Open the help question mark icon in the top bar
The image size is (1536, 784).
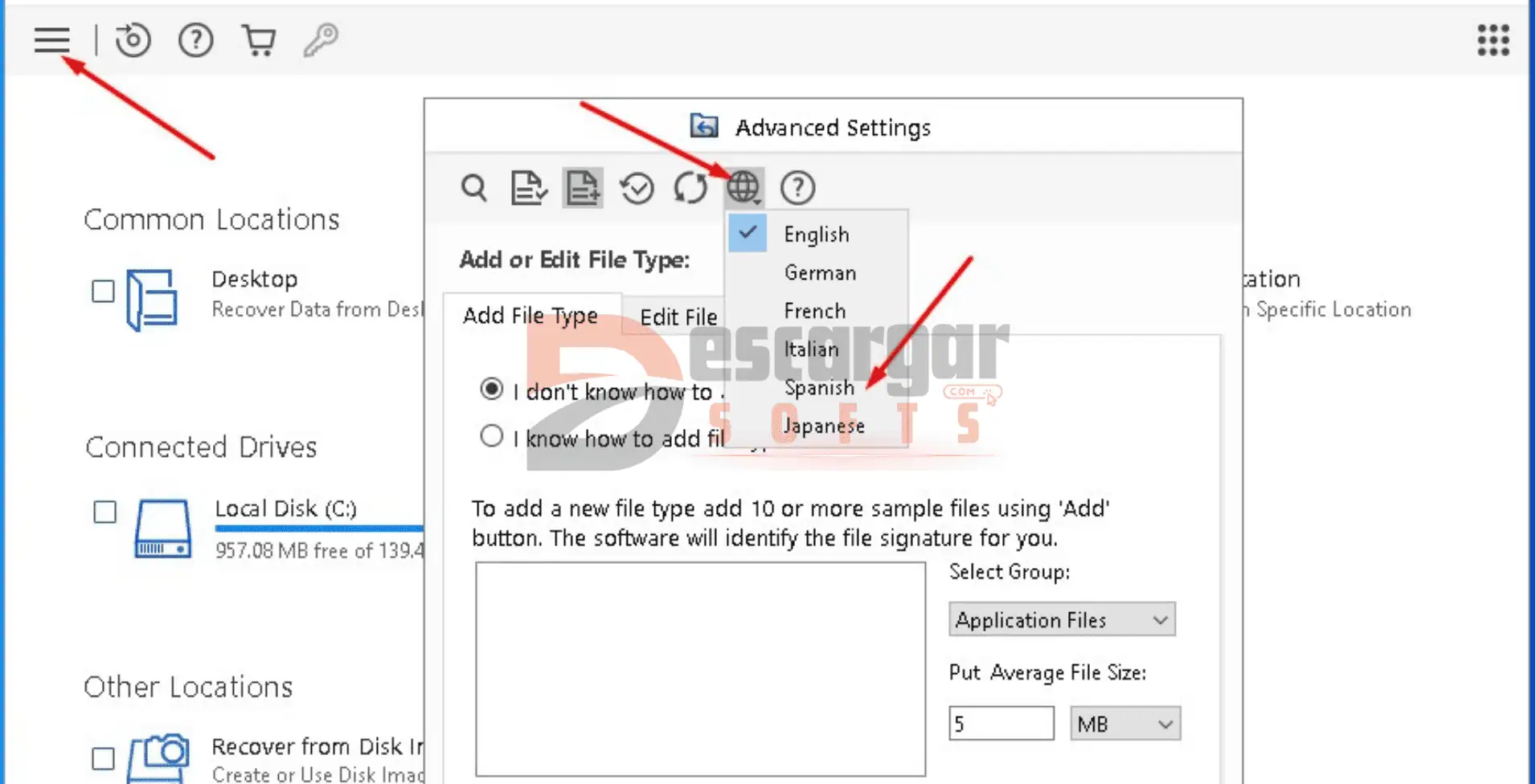tap(195, 39)
